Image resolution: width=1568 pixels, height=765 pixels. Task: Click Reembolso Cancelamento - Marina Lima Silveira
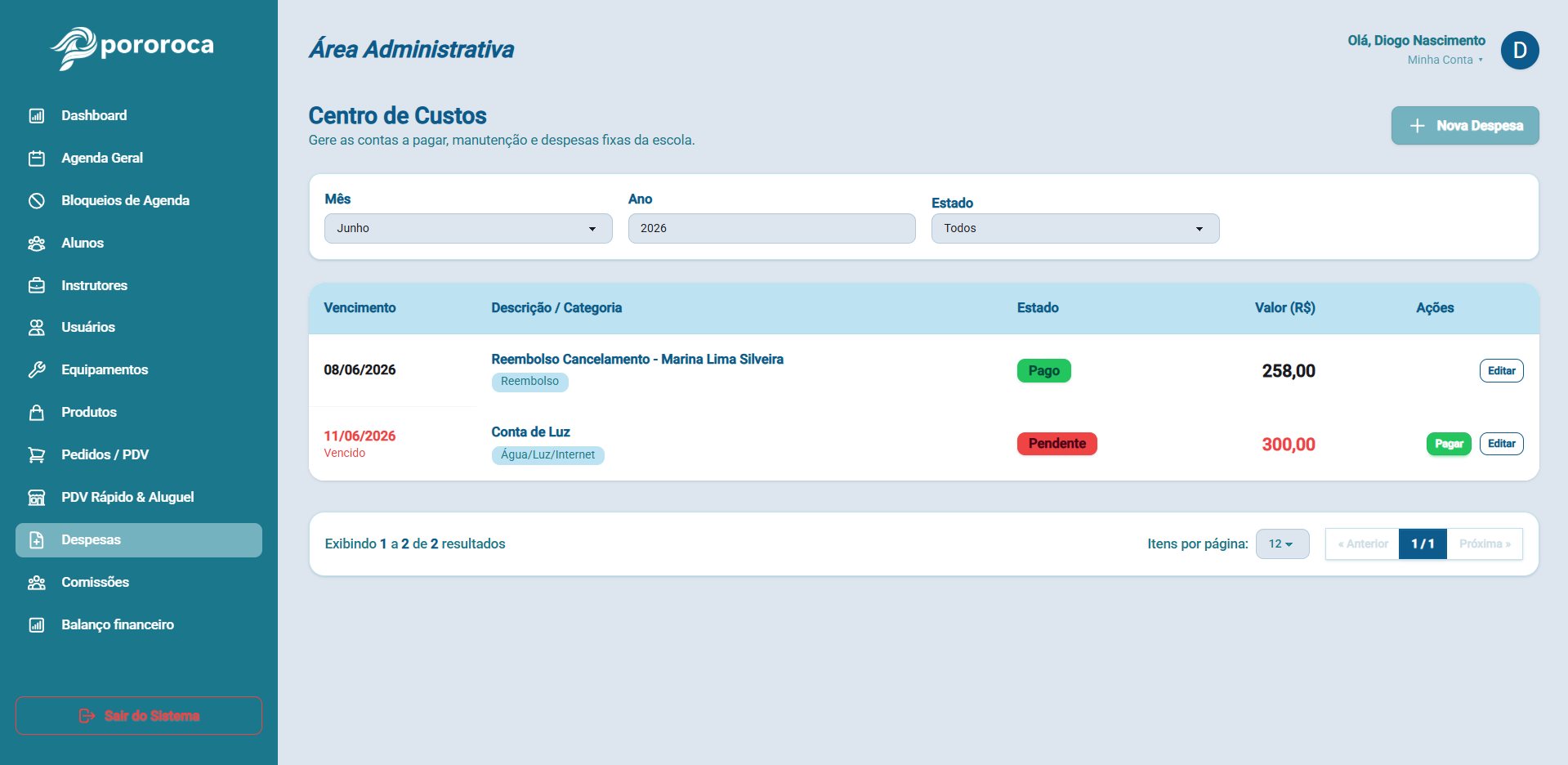click(637, 360)
